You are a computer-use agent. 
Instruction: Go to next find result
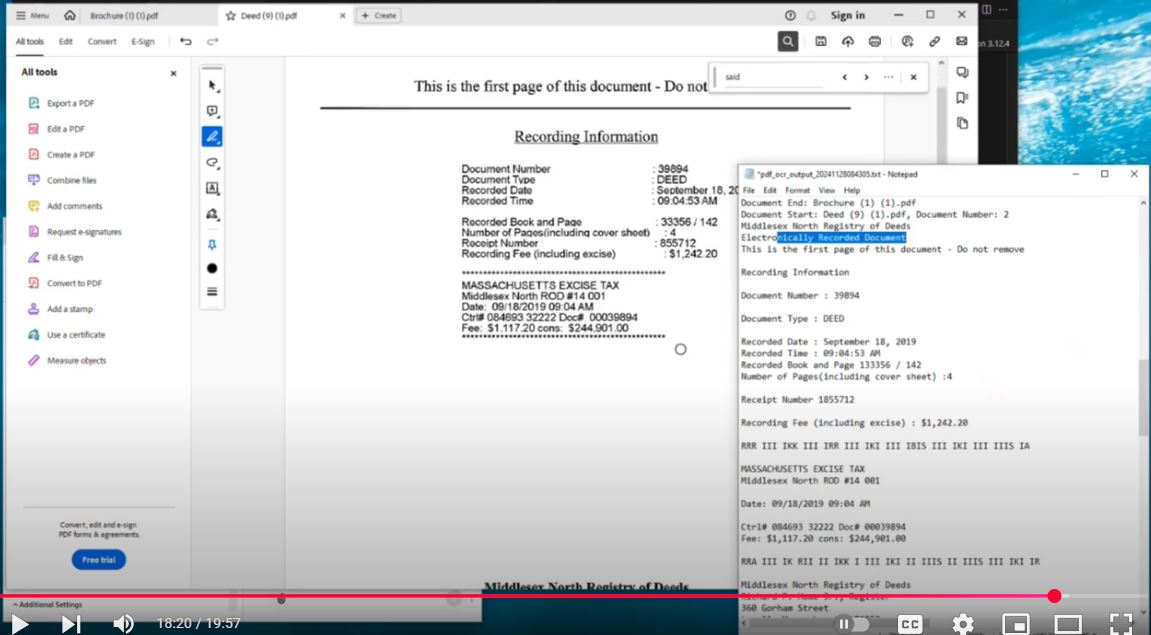pos(866,77)
